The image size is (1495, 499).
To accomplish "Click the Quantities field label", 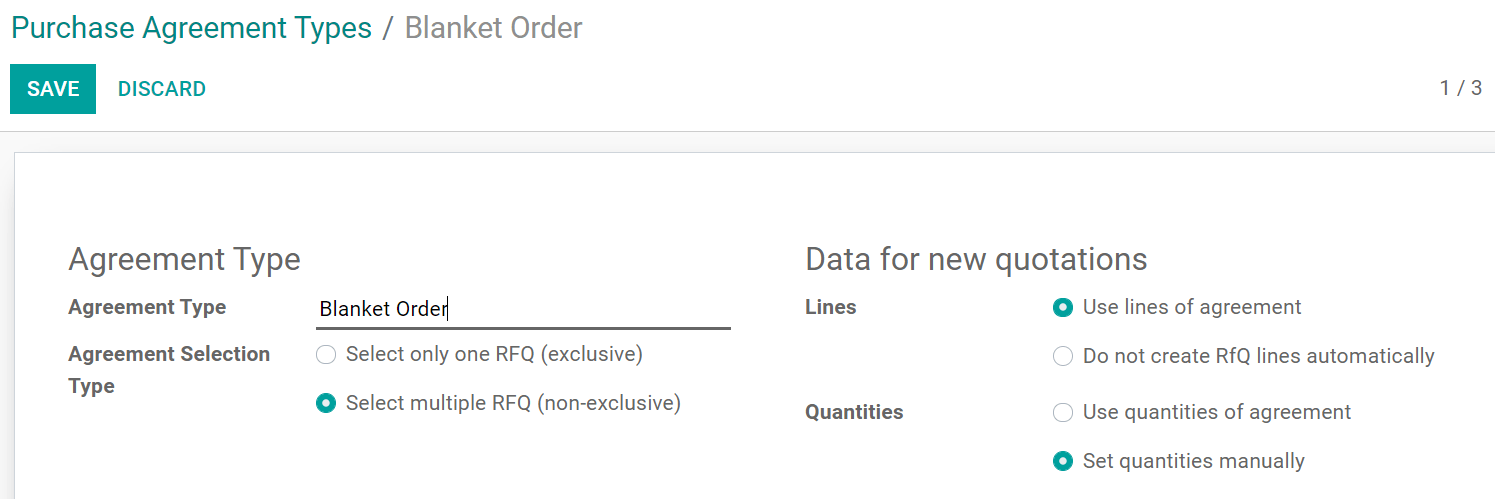I will (x=853, y=412).
